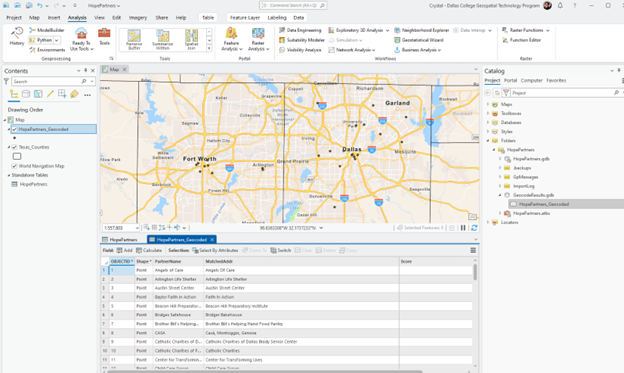Toggle World Navigation Map visibility
This screenshot has height=373, width=624.
pyautogui.click(x=15, y=166)
